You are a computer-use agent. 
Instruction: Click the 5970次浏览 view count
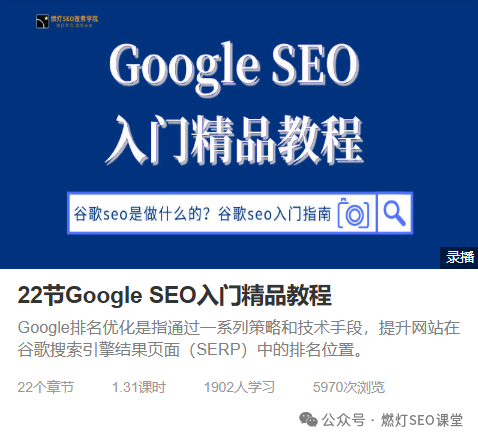[x=349, y=387]
